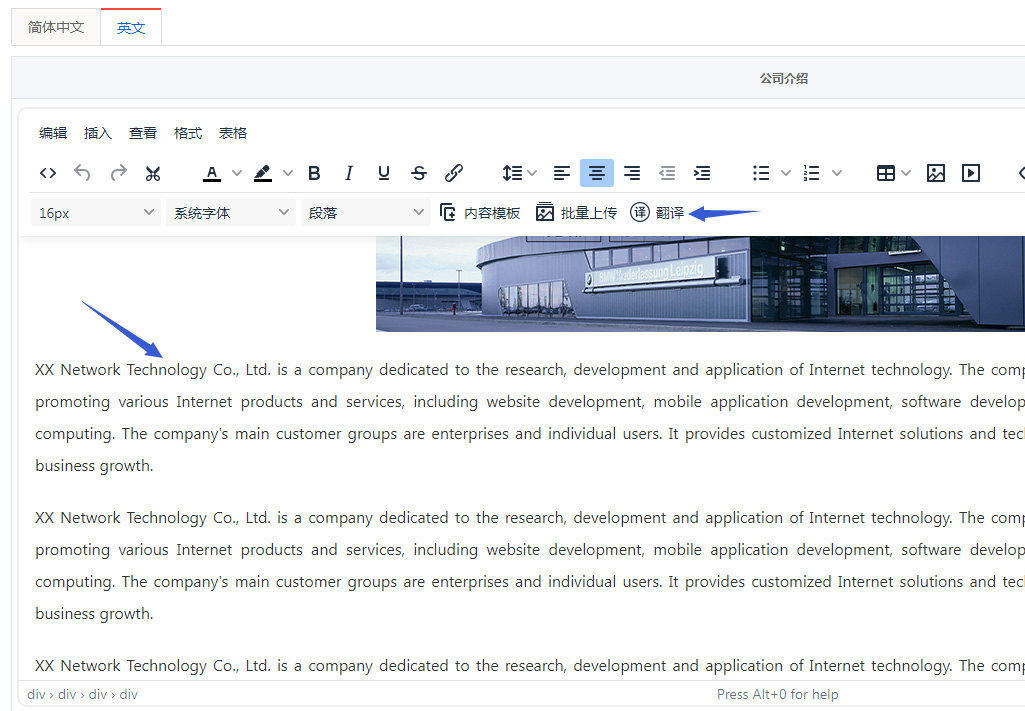Click the 批量上传 button

[x=576, y=212]
